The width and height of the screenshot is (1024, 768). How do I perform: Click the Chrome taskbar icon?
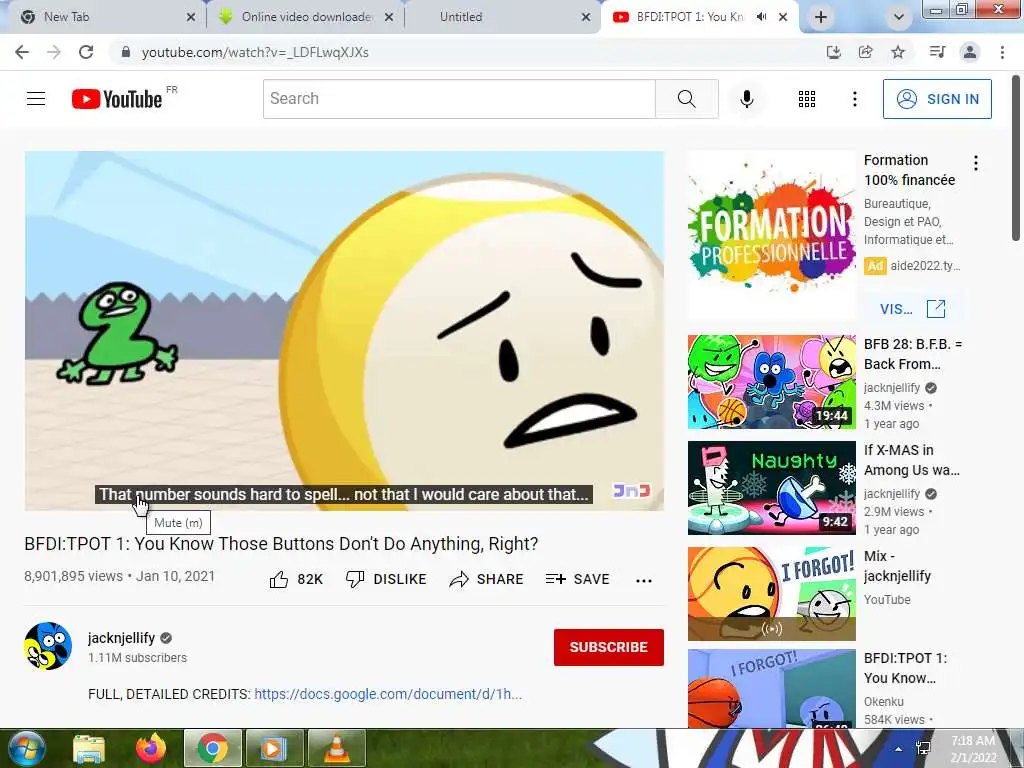tap(213, 748)
